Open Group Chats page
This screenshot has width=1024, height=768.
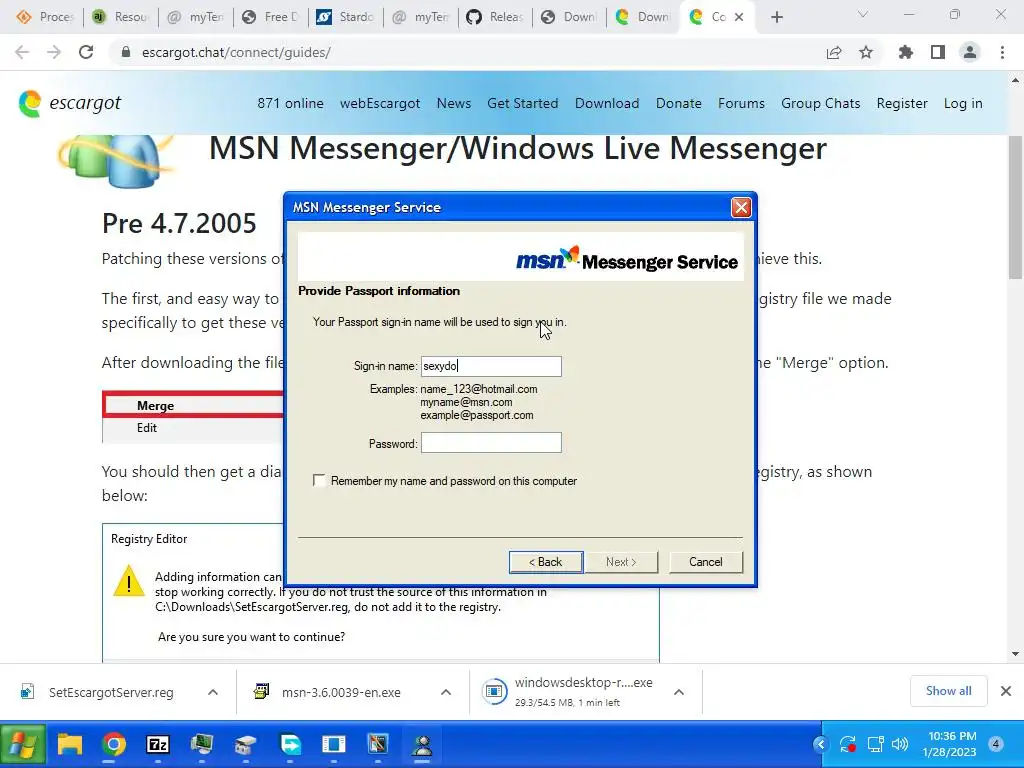coord(820,103)
